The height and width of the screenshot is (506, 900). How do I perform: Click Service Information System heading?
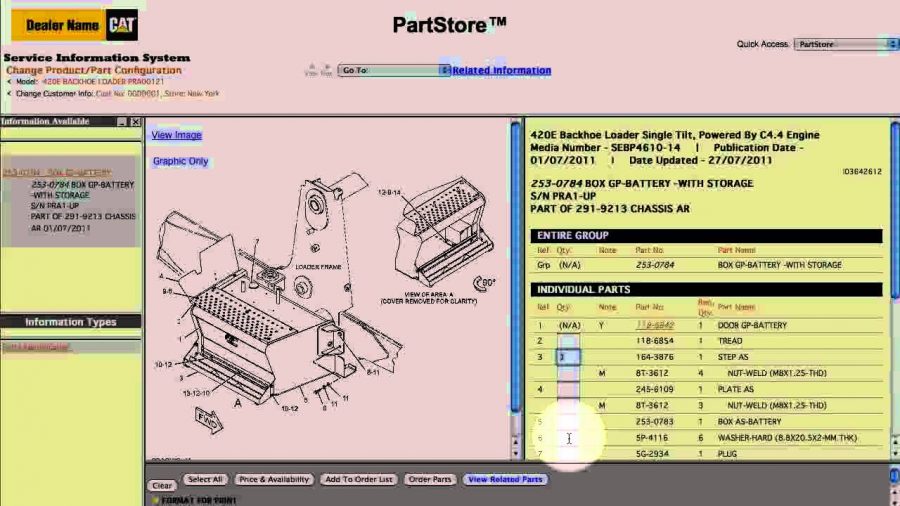(x=96, y=57)
